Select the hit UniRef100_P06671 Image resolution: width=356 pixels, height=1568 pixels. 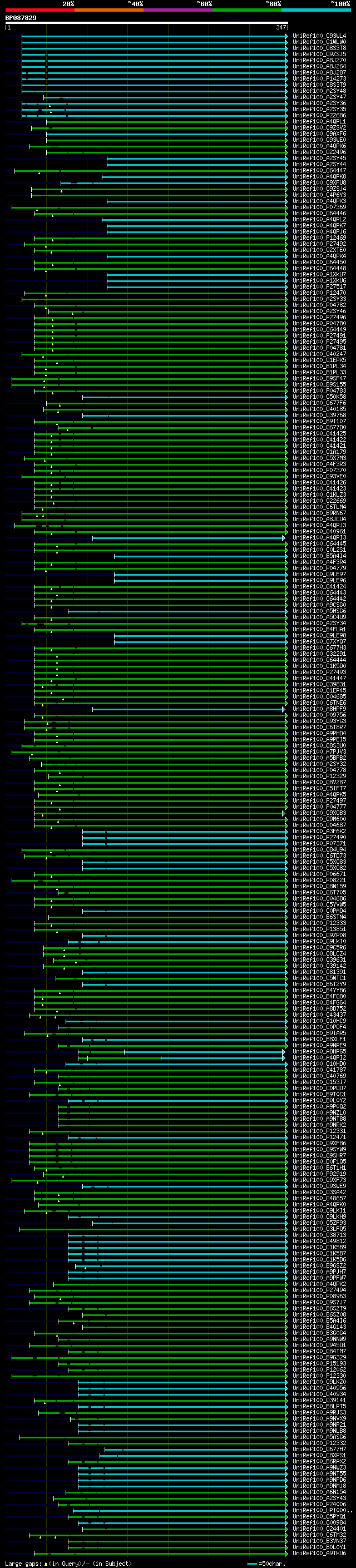319,874
